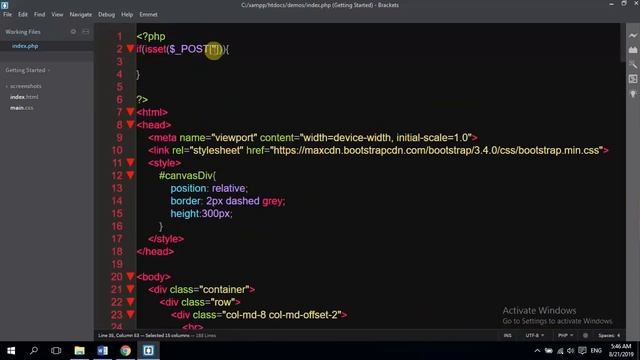Image resolution: width=640 pixels, height=360 pixels.
Task: Open the PHP language mode dropdown
Action: (x=565, y=336)
